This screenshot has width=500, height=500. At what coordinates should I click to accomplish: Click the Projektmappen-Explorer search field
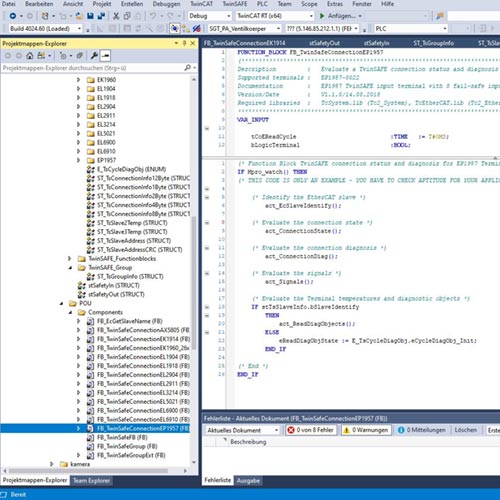coord(93,68)
